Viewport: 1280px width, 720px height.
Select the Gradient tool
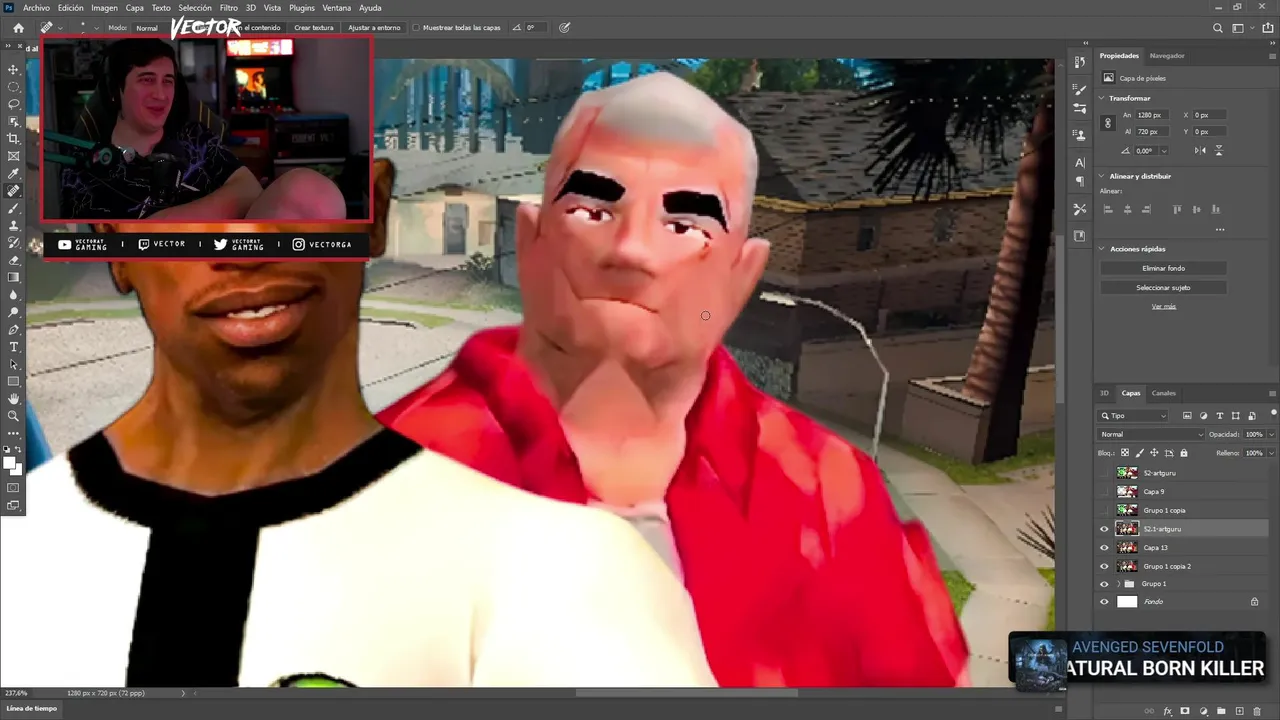point(14,278)
